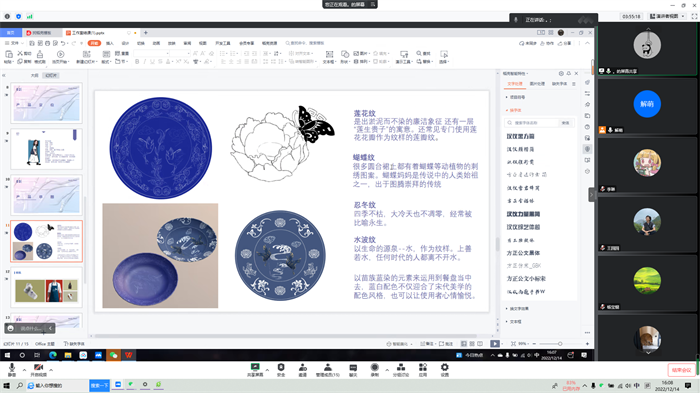Click the horizontal scrollbar under slide canvas

coord(286,336)
